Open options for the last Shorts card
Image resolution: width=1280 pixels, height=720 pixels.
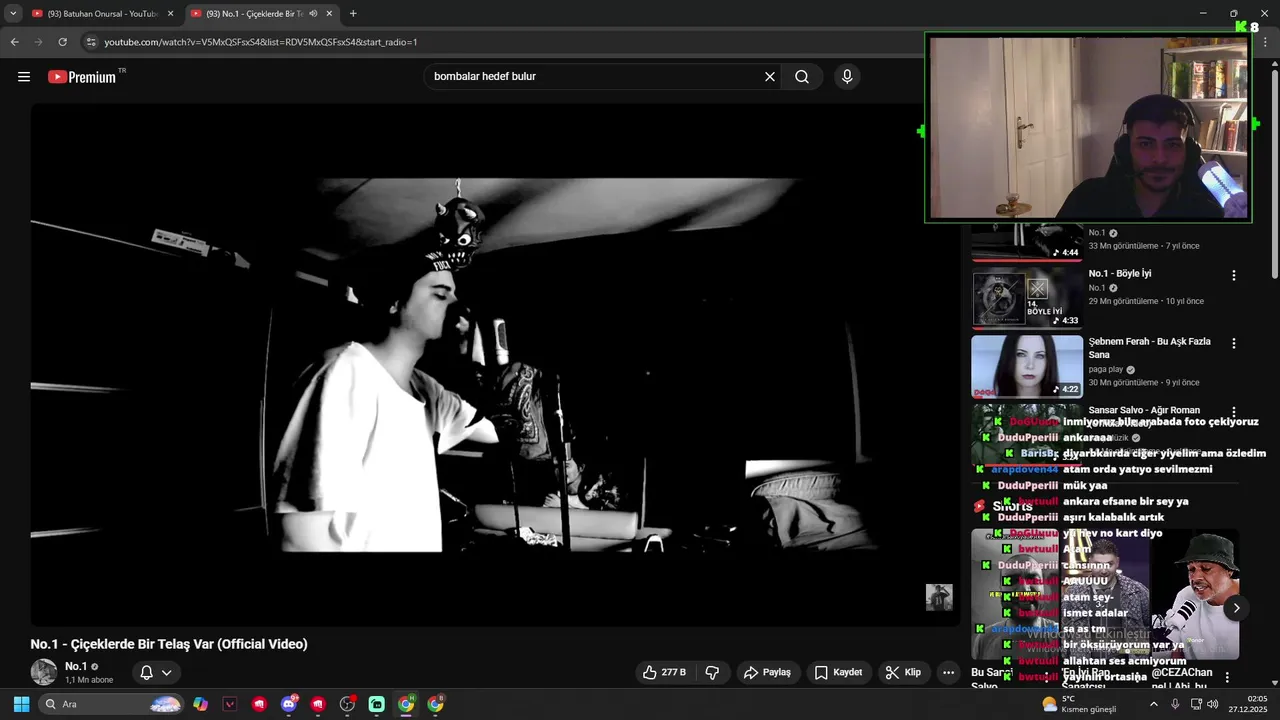[x=1227, y=677]
